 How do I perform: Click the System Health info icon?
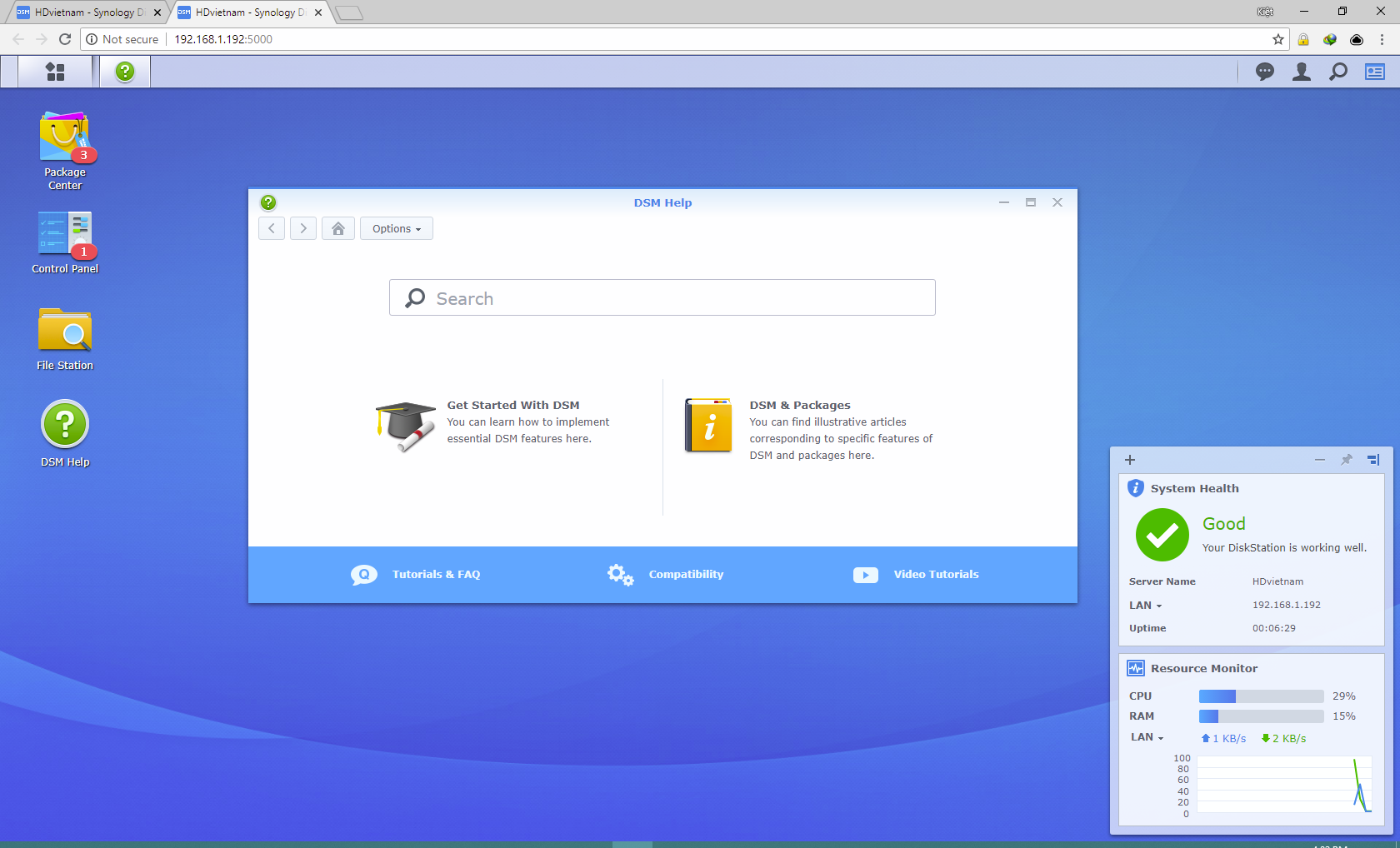coord(1136,488)
